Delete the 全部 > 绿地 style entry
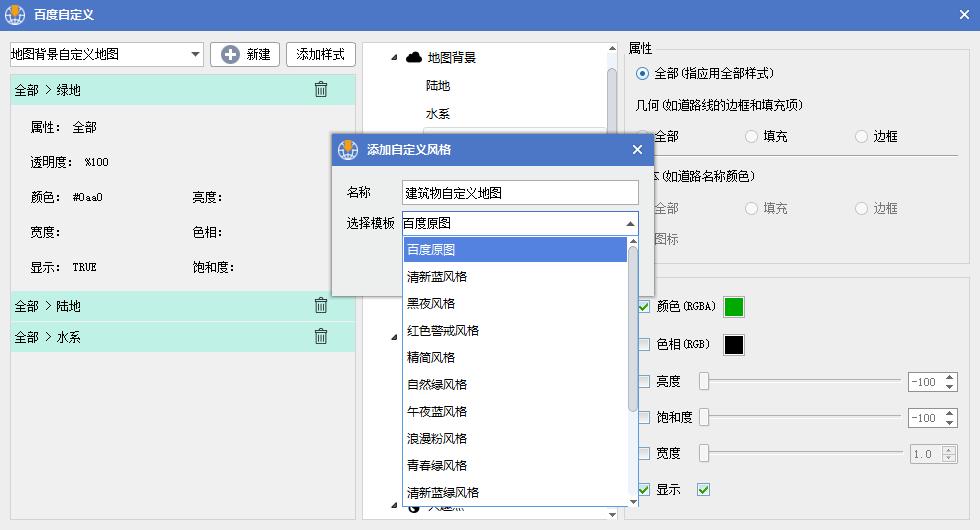980x530 pixels. [x=321, y=89]
